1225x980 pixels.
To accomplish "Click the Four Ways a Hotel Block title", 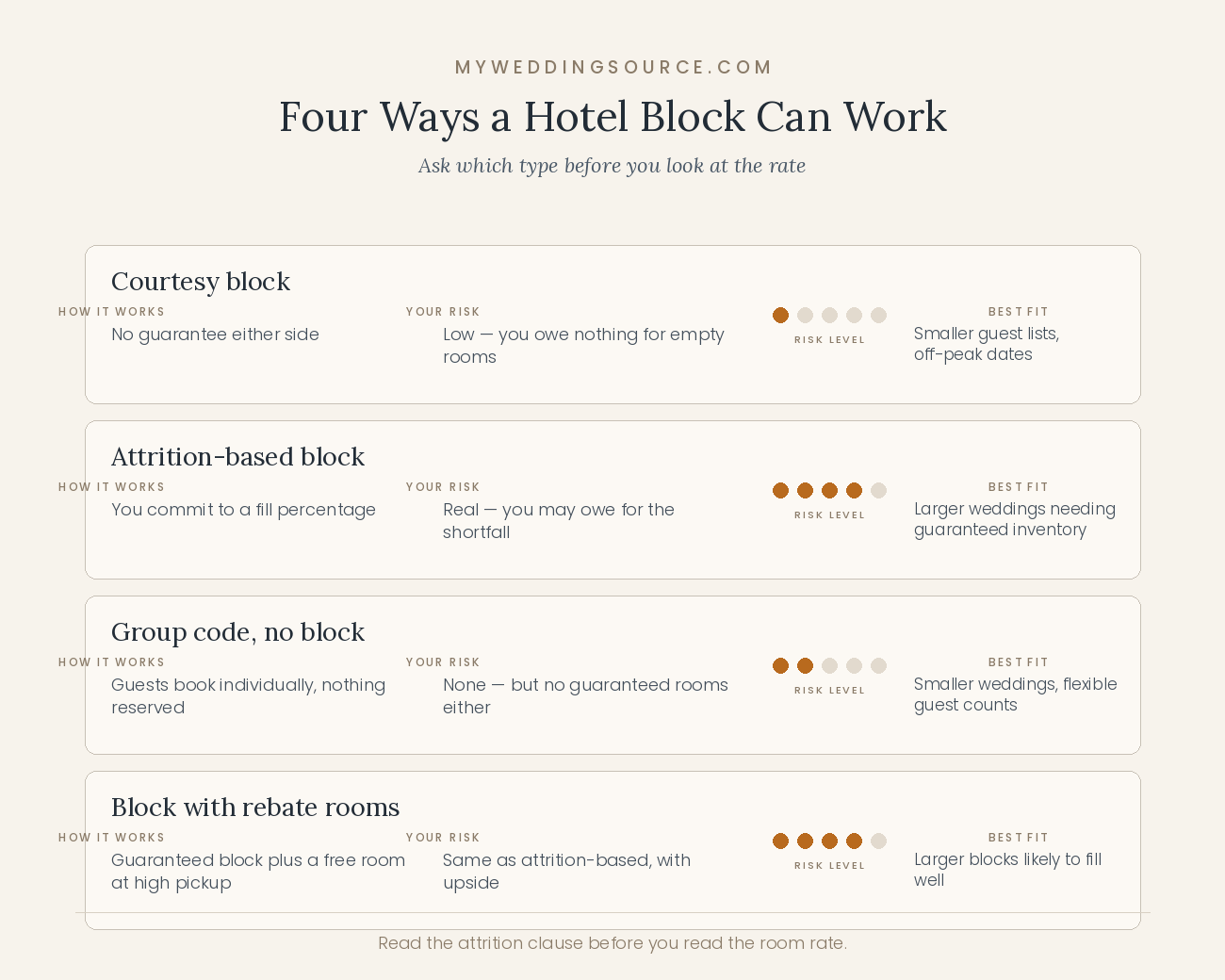I will (x=612, y=117).
